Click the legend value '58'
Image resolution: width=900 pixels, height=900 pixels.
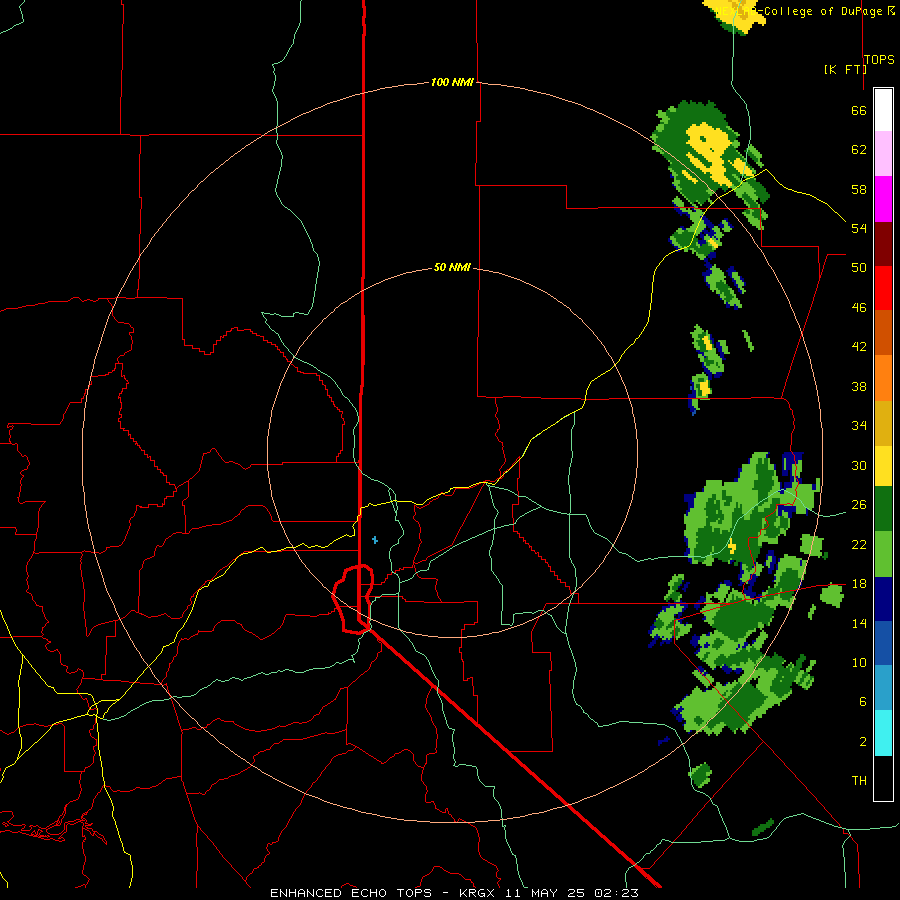click(x=859, y=189)
